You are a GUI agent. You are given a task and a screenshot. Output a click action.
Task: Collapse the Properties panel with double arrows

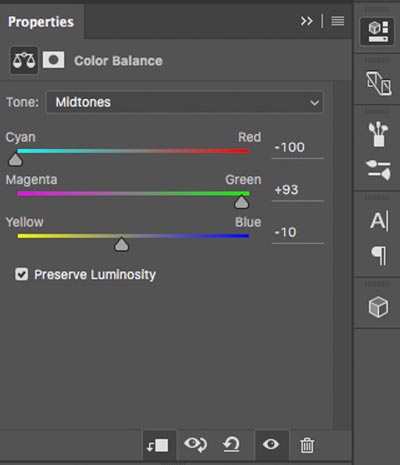point(307,21)
